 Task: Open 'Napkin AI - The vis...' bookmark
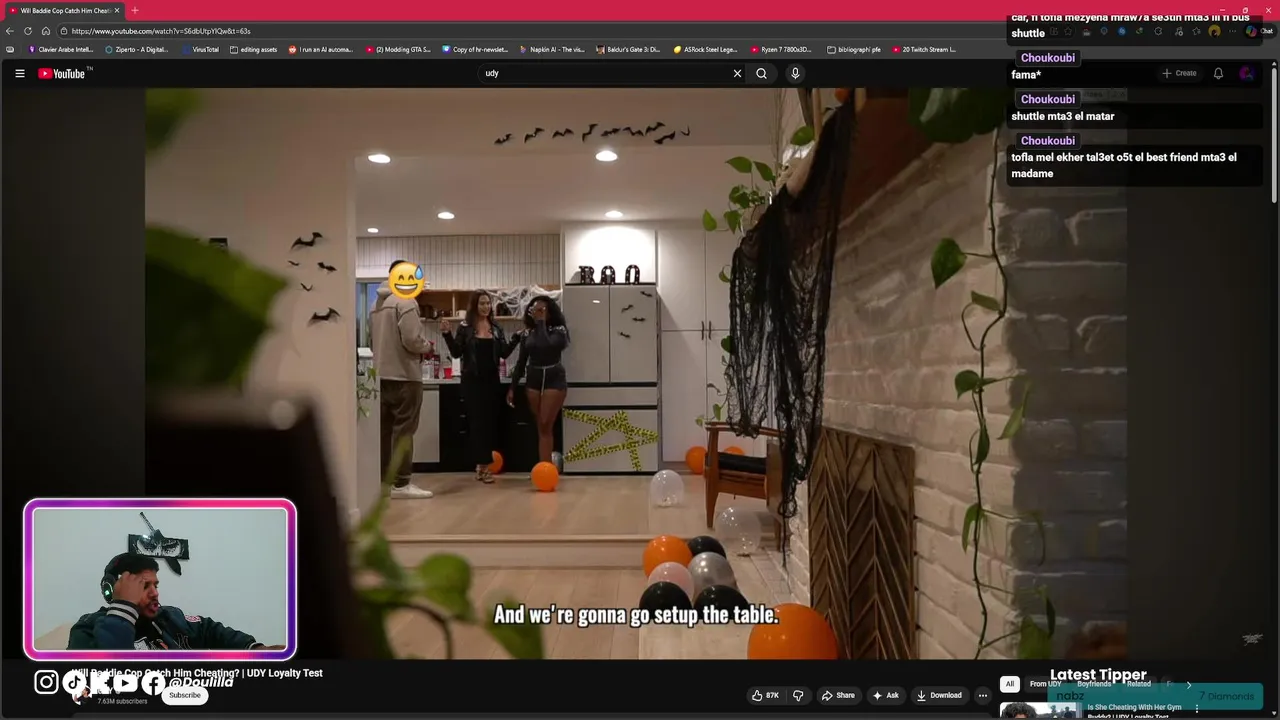pyautogui.click(x=552, y=49)
